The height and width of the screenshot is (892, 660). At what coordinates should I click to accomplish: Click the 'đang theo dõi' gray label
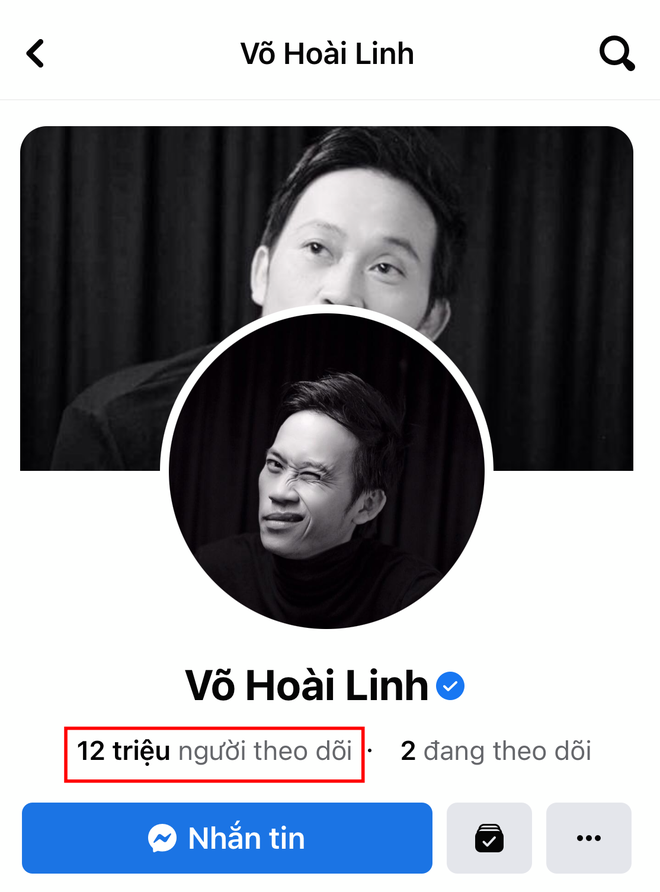tap(508, 751)
